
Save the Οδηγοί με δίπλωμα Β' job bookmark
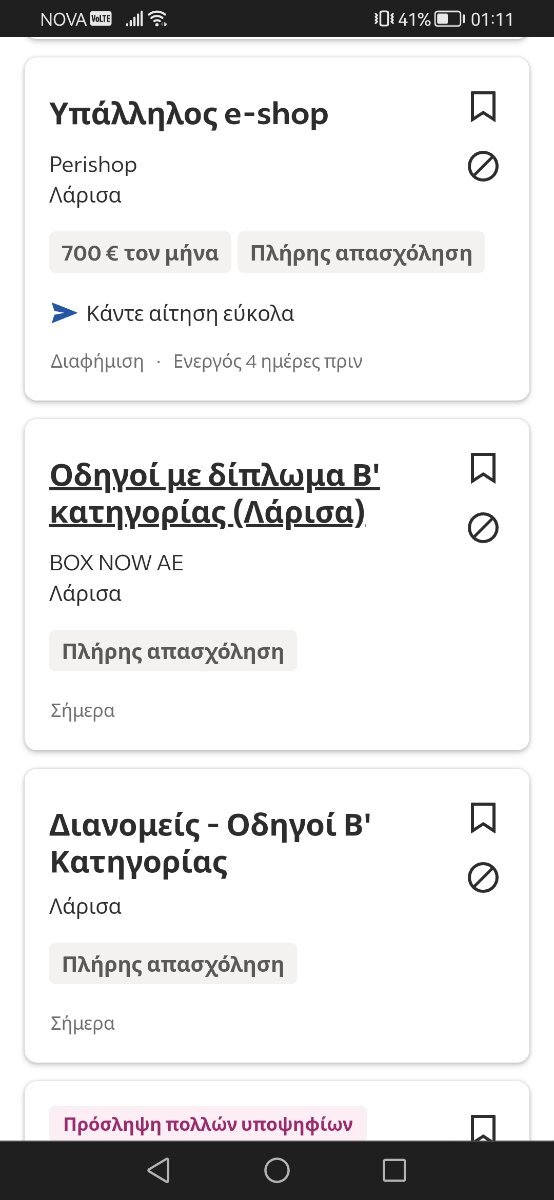pos(483,468)
